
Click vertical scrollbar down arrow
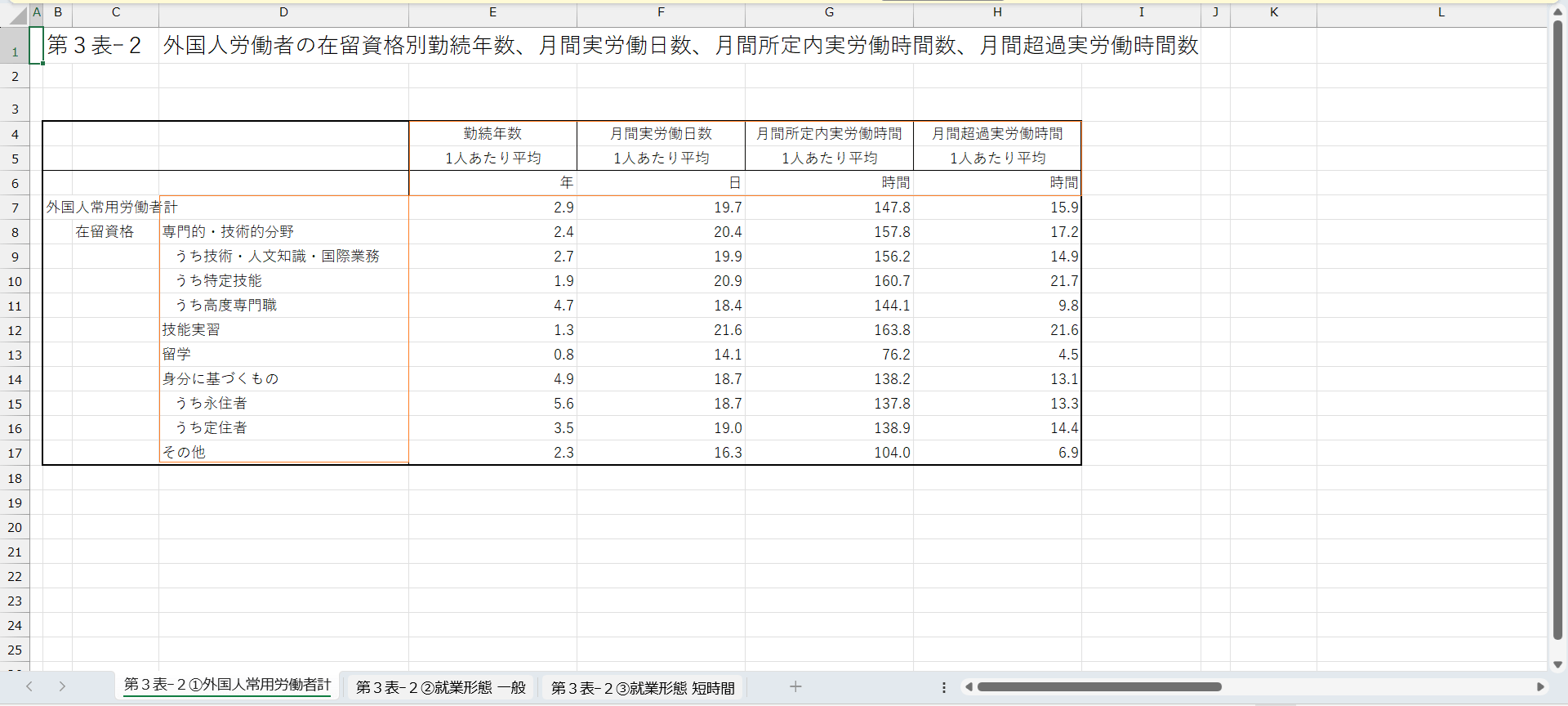(x=1557, y=664)
